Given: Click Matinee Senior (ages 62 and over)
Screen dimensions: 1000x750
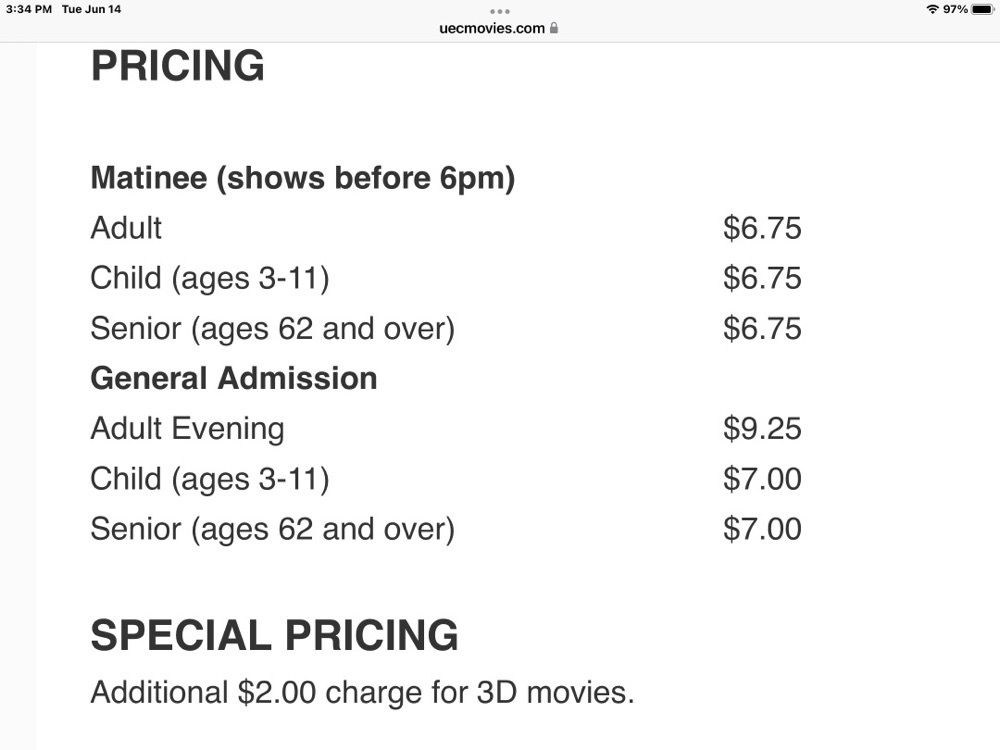Looking at the screenshot, I should 272,328.
